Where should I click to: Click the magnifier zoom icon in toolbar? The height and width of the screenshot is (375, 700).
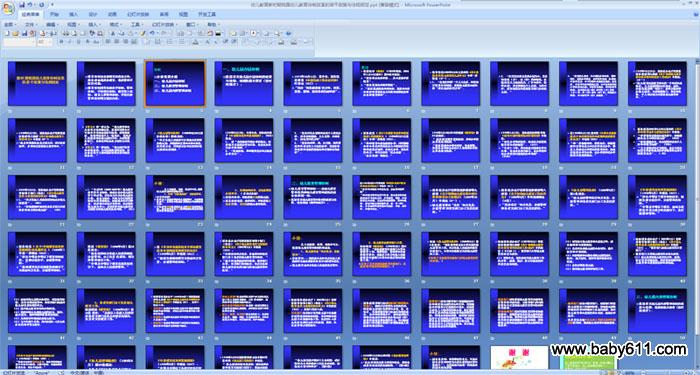[277, 33]
